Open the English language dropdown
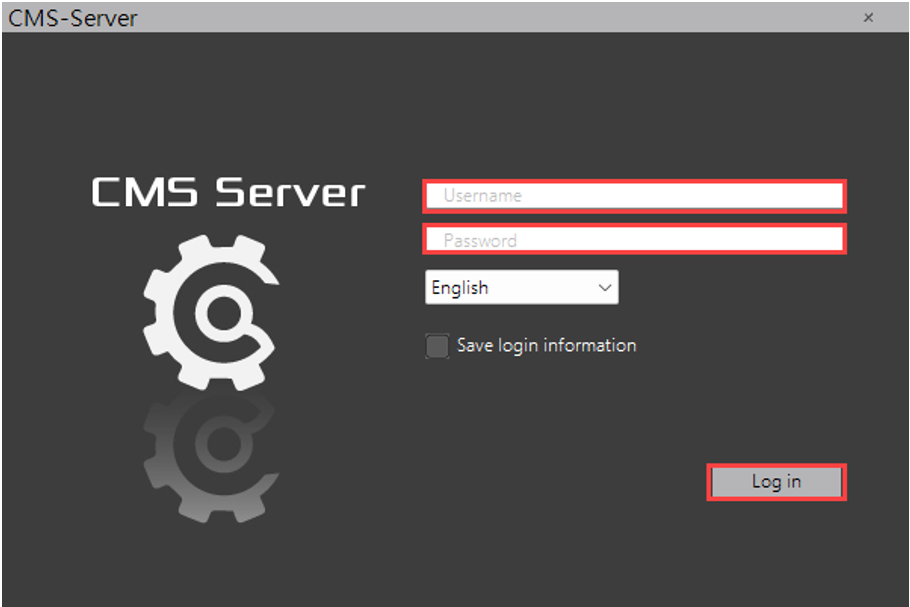This screenshot has height=607, width=910. pos(522,287)
